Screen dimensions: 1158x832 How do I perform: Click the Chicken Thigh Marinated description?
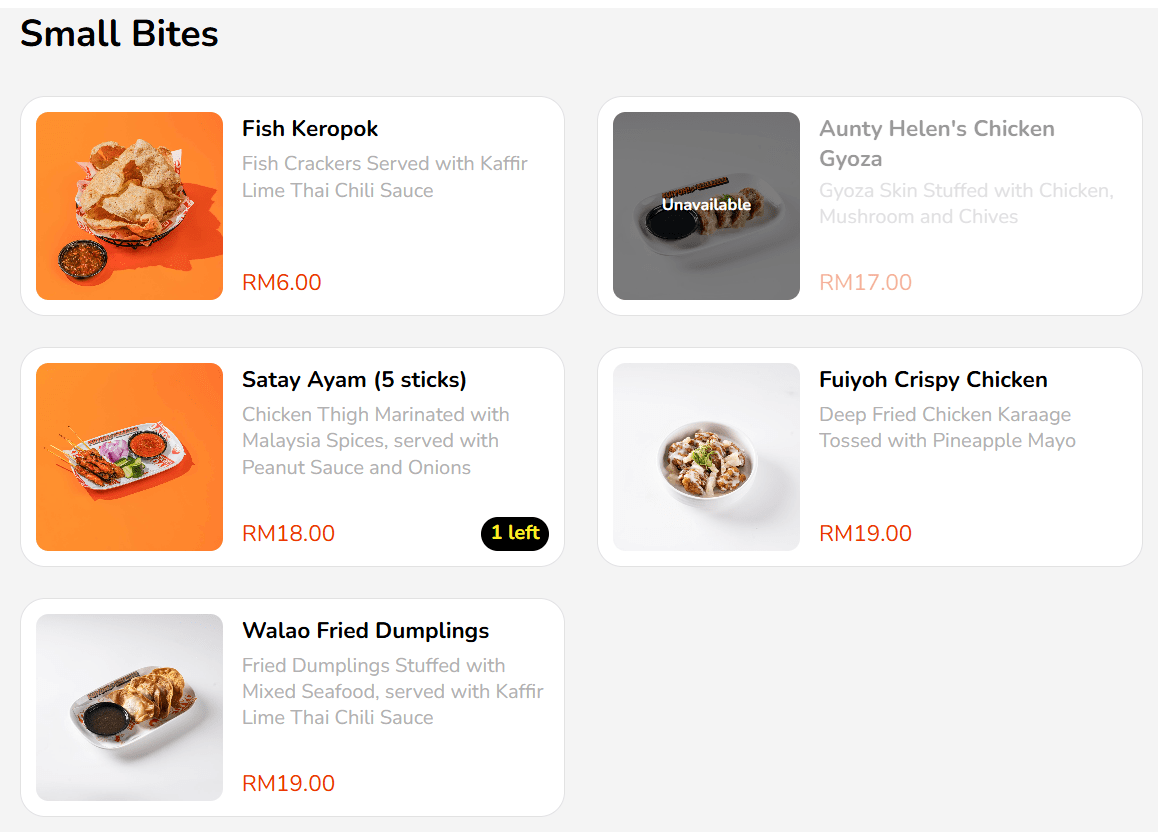pyautogui.click(x=375, y=441)
